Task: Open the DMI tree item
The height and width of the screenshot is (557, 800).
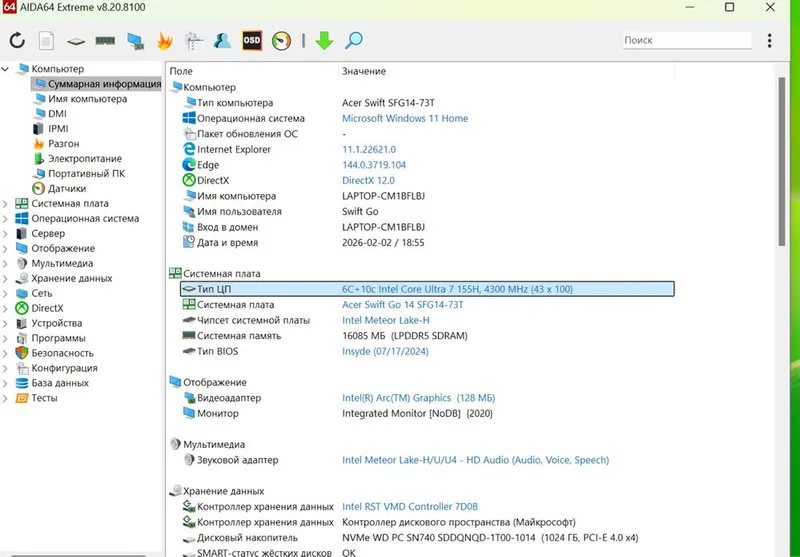Action: click(x=50, y=114)
